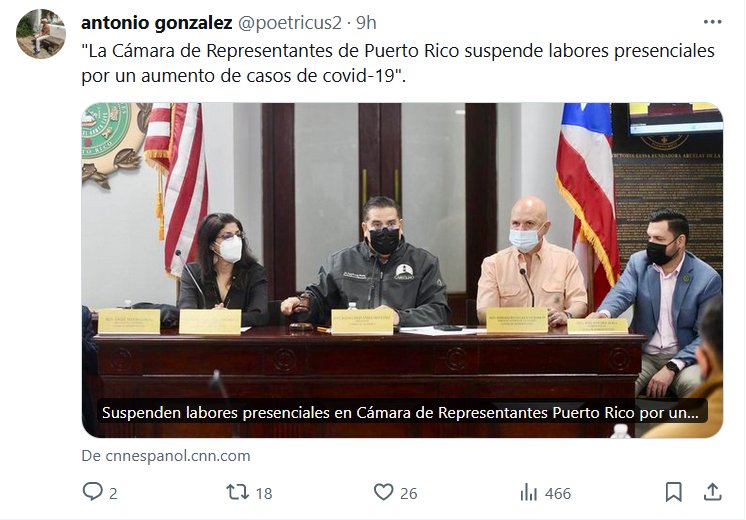Expand the three-dot more options menu
The height and width of the screenshot is (520, 746).
[x=712, y=22]
